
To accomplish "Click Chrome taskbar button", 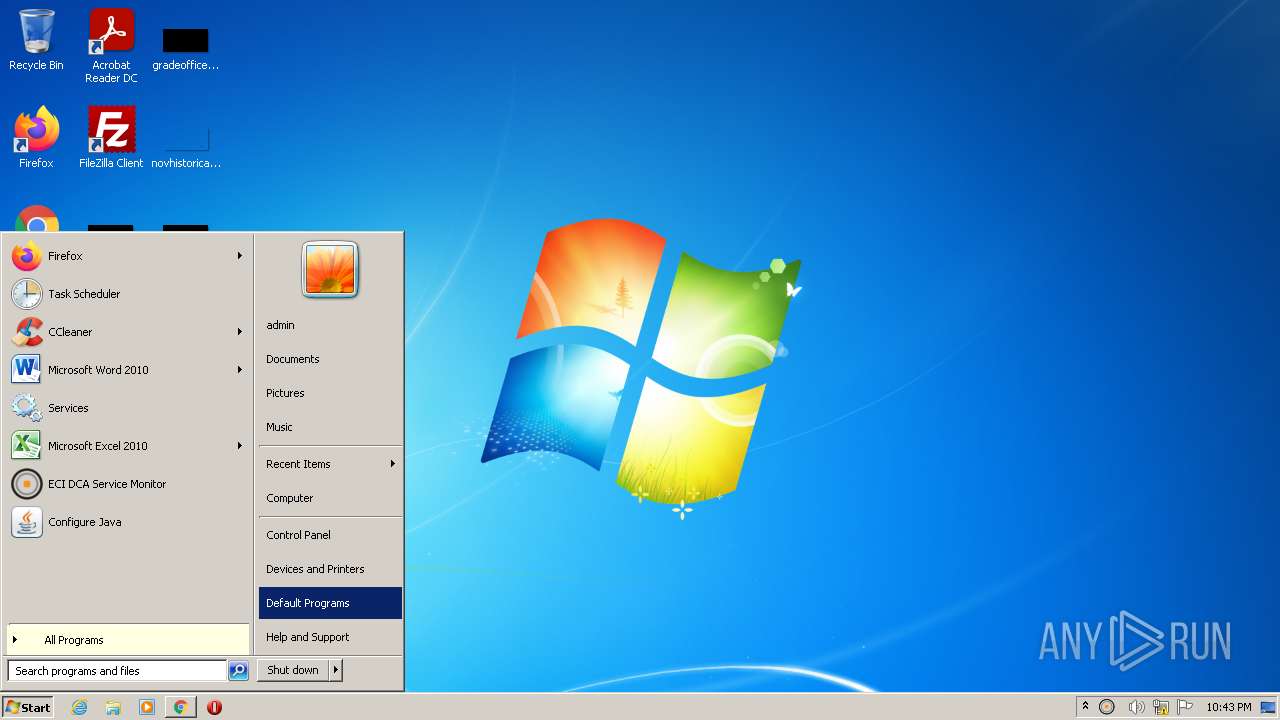I will 181,707.
